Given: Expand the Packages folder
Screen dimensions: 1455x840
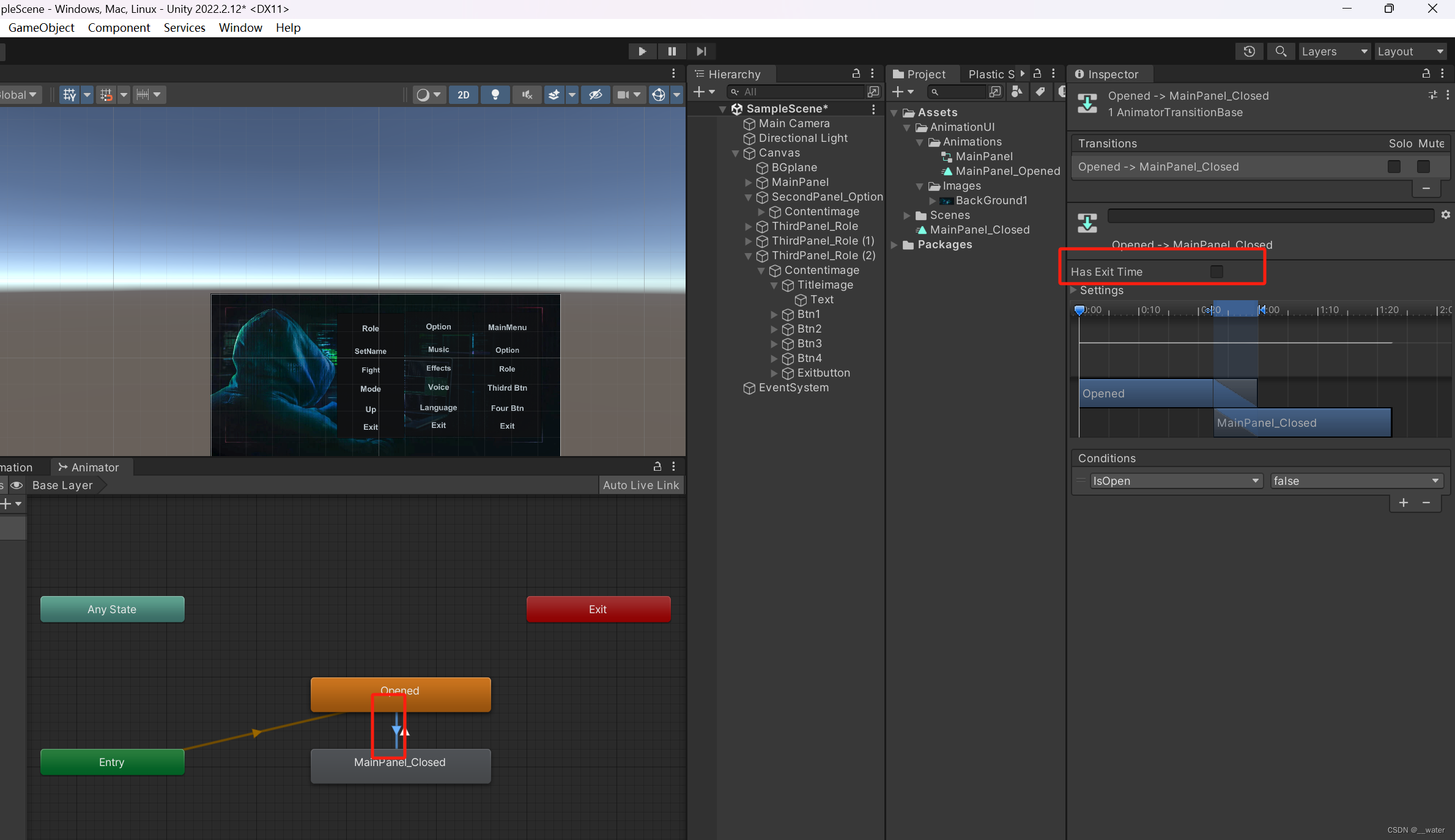Looking at the screenshot, I should click(x=894, y=245).
